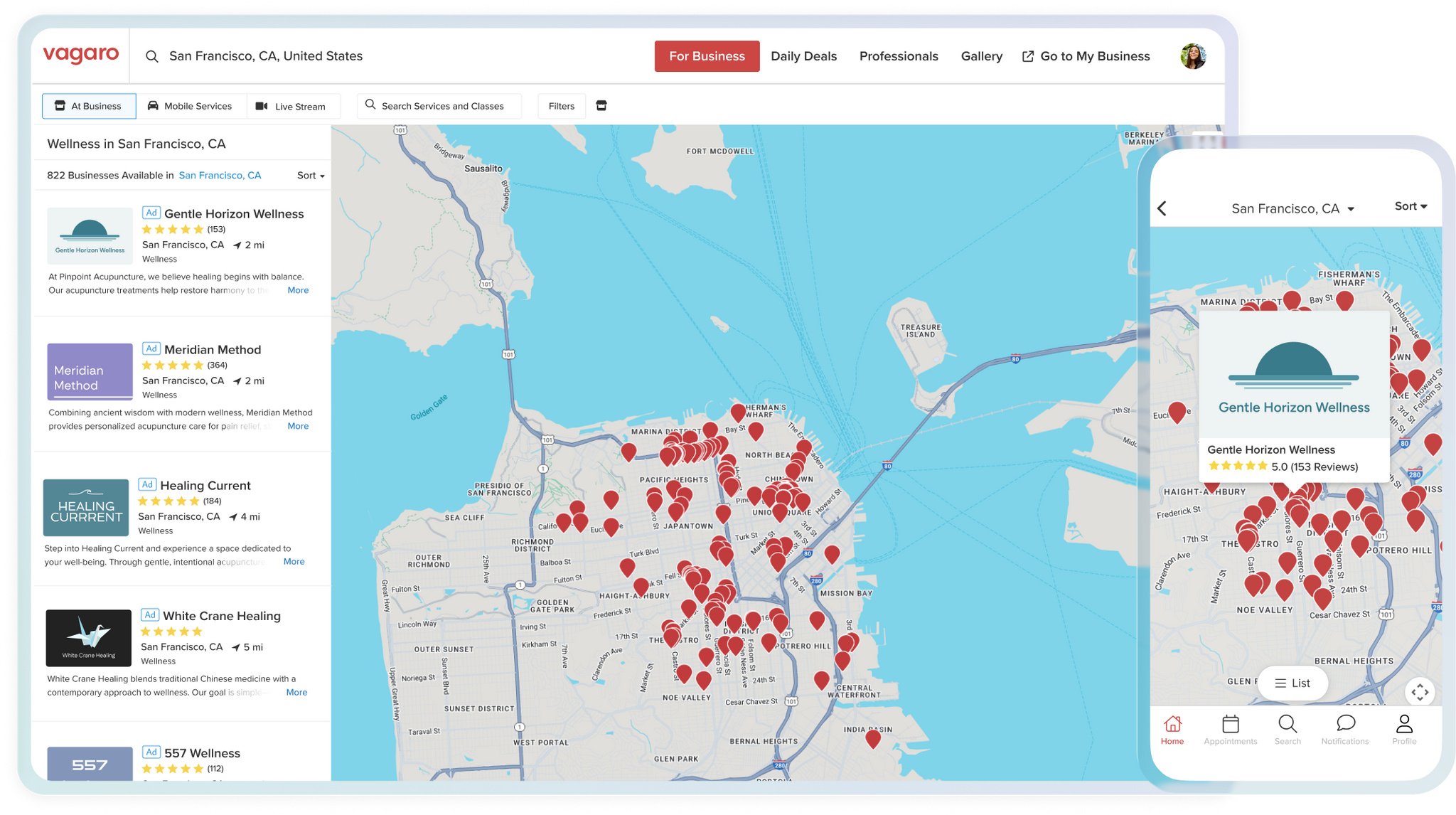Click the 557 Wellness logo thumbnail
The image size is (1456, 815).
(90, 764)
